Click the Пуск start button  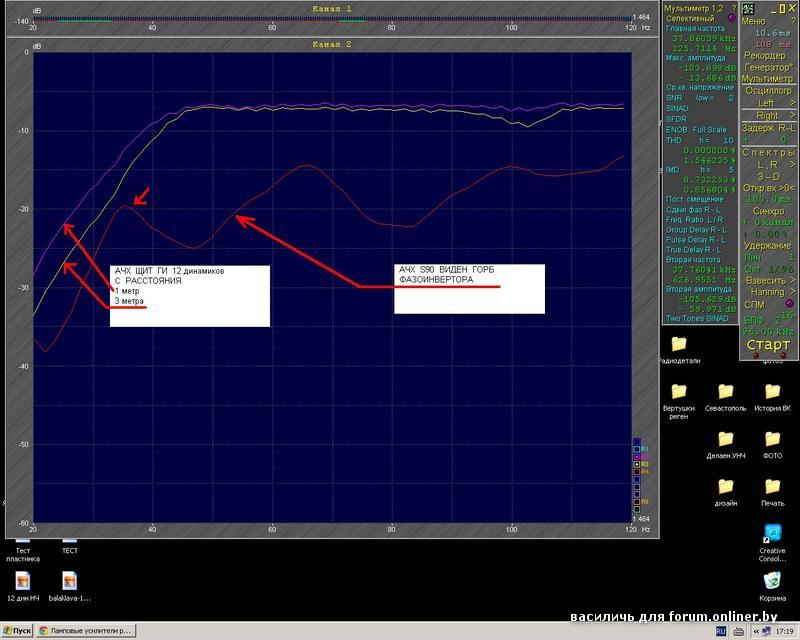pyautogui.click(x=17, y=632)
